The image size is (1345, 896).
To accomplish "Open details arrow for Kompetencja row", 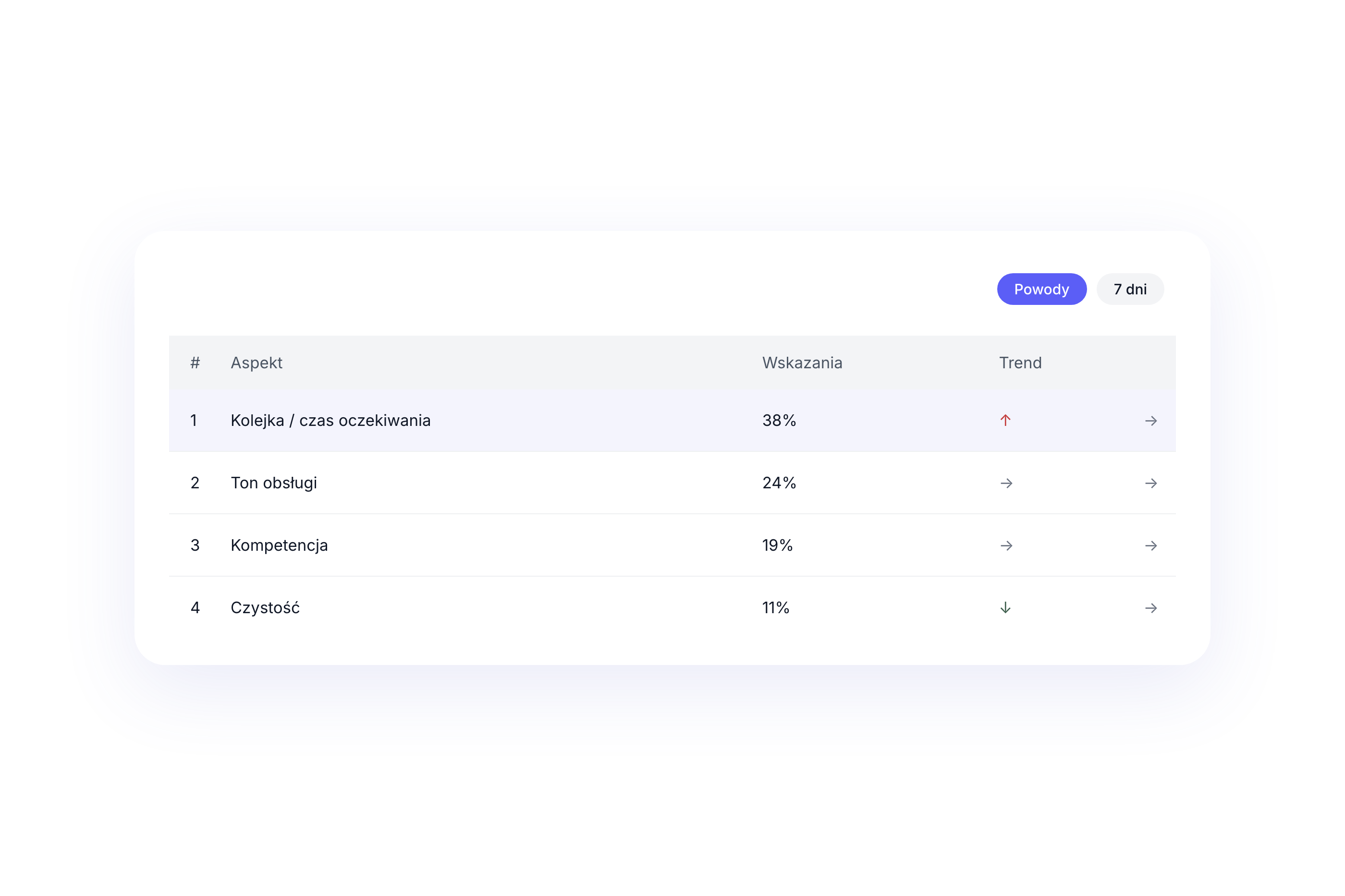I will point(1150,545).
